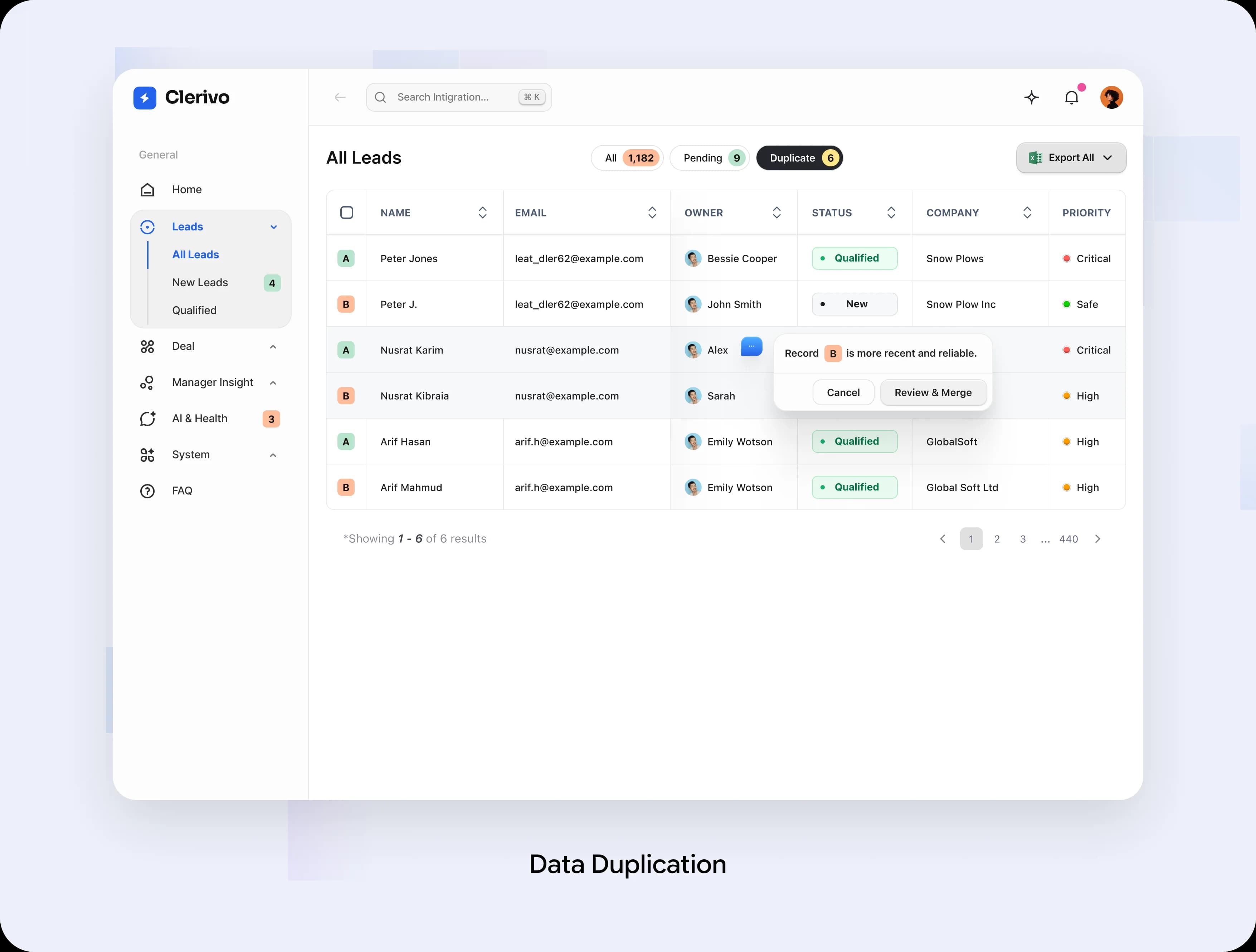The width and height of the screenshot is (1256, 952).
Task: Expand the System section chevron
Action: click(x=273, y=455)
